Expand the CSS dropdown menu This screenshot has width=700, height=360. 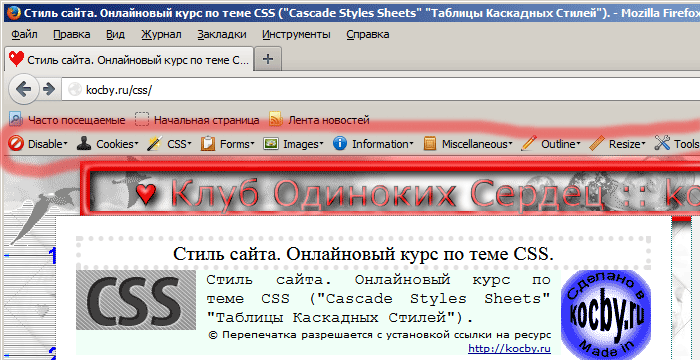point(189,144)
